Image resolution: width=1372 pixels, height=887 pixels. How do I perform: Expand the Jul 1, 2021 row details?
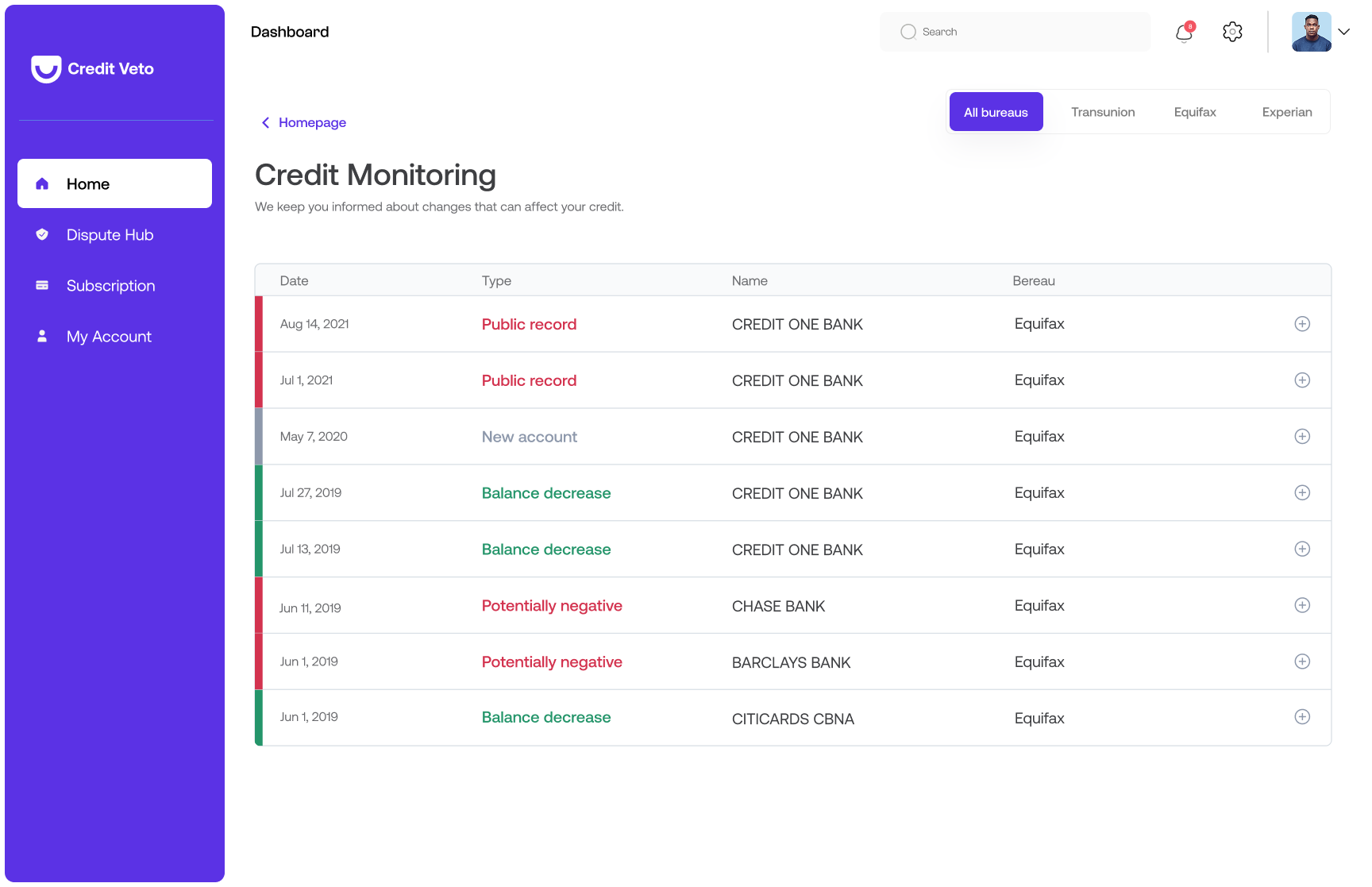click(x=1302, y=380)
